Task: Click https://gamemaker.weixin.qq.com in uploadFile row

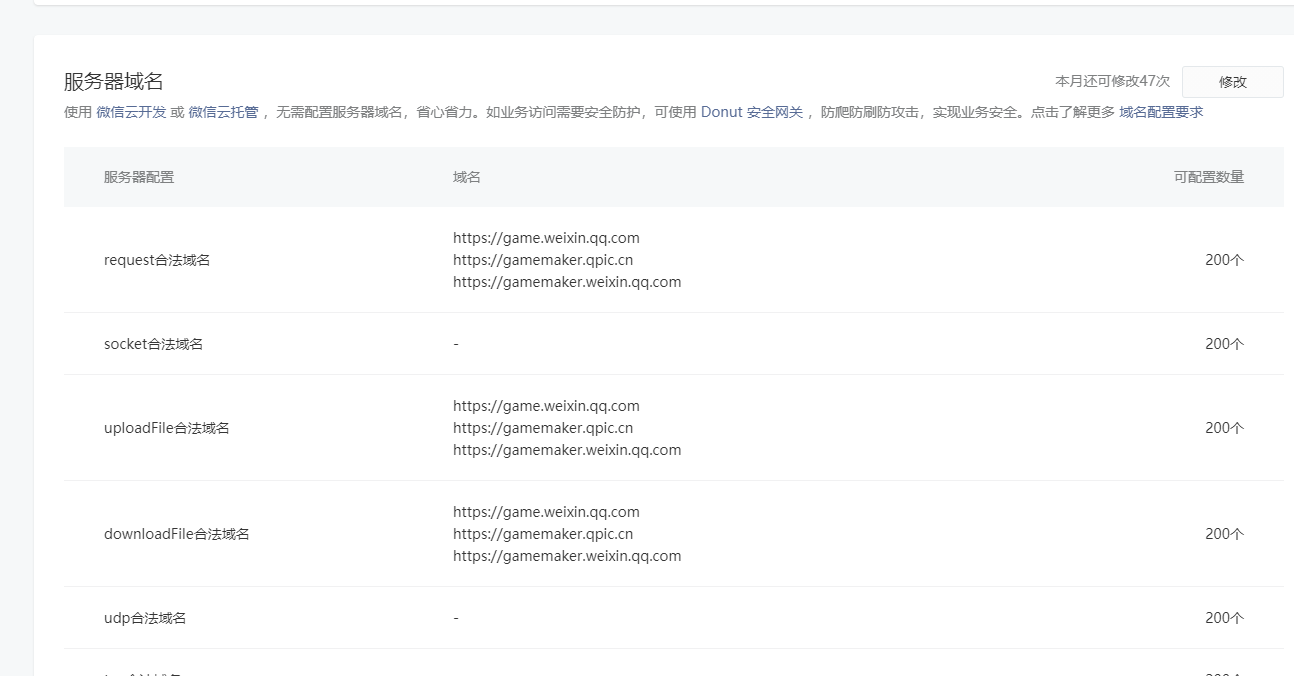Action: click(x=567, y=450)
